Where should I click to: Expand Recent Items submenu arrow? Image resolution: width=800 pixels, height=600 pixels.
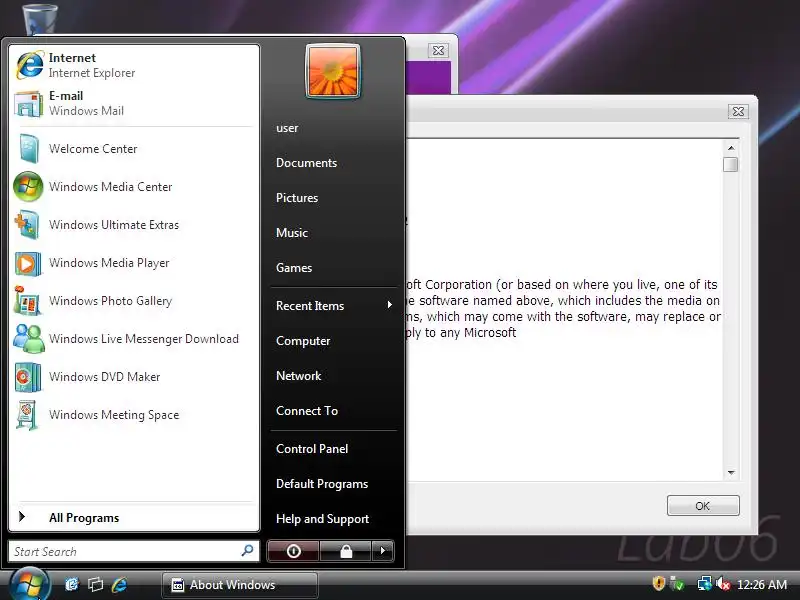click(390, 305)
